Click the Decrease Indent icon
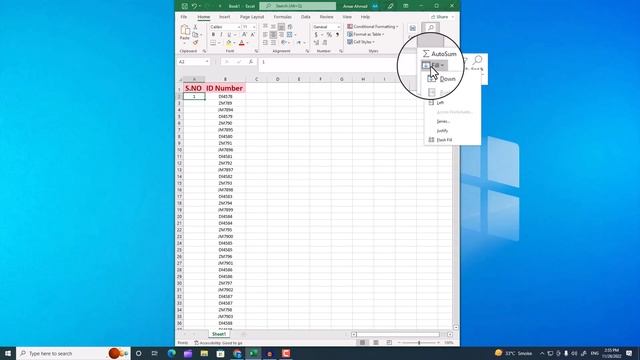The image size is (640, 360). 265,42
